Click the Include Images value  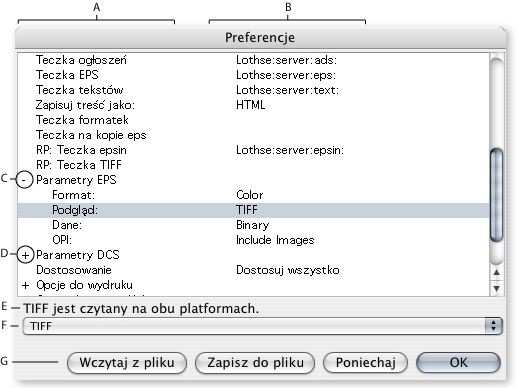pos(275,240)
